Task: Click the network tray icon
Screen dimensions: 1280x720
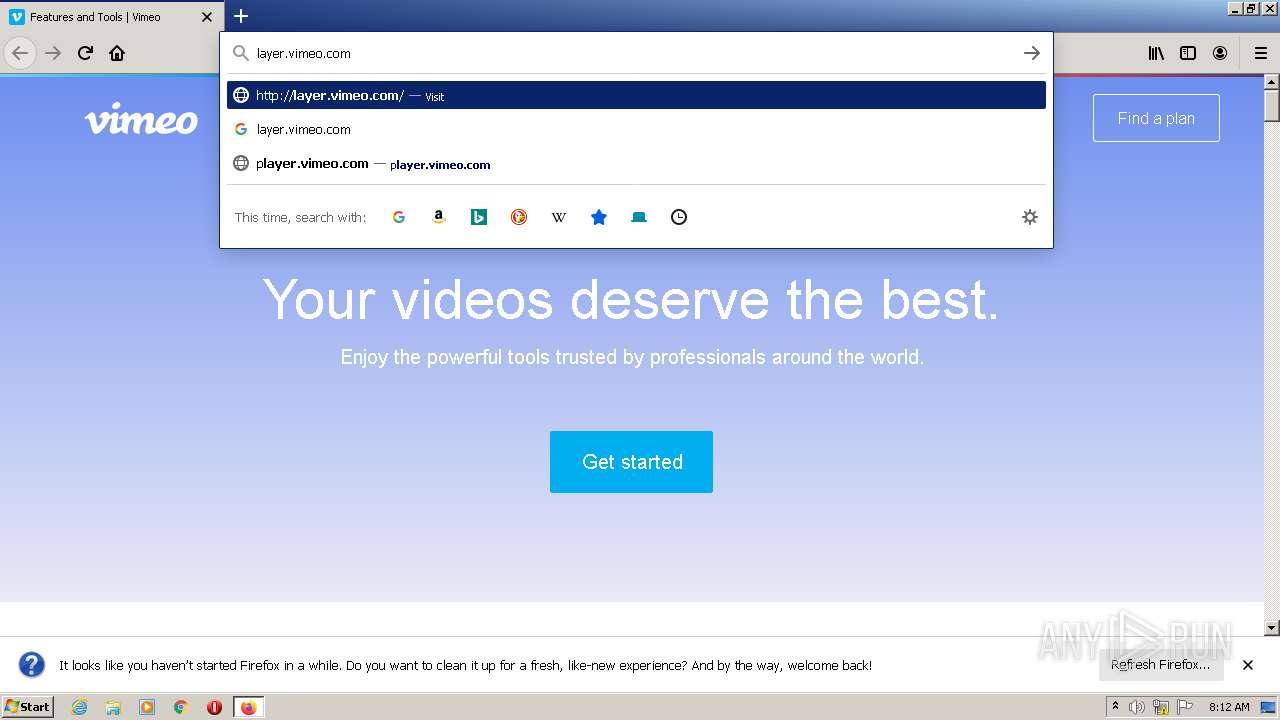Action: (x=1161, y=707)
